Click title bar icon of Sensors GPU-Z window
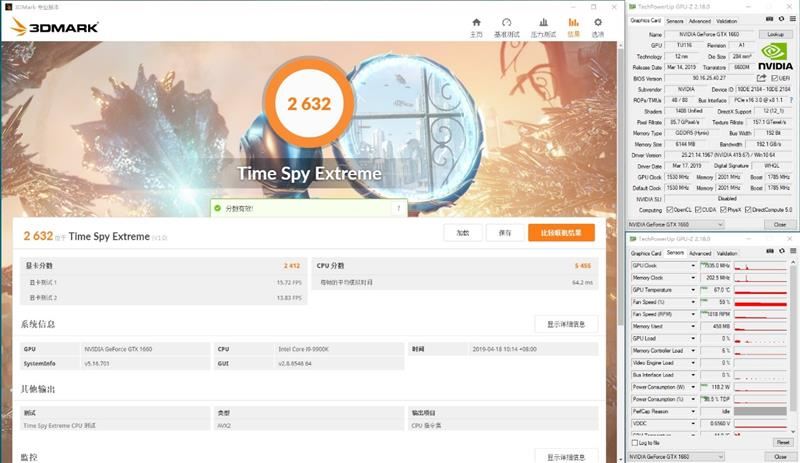 point(633,239)
